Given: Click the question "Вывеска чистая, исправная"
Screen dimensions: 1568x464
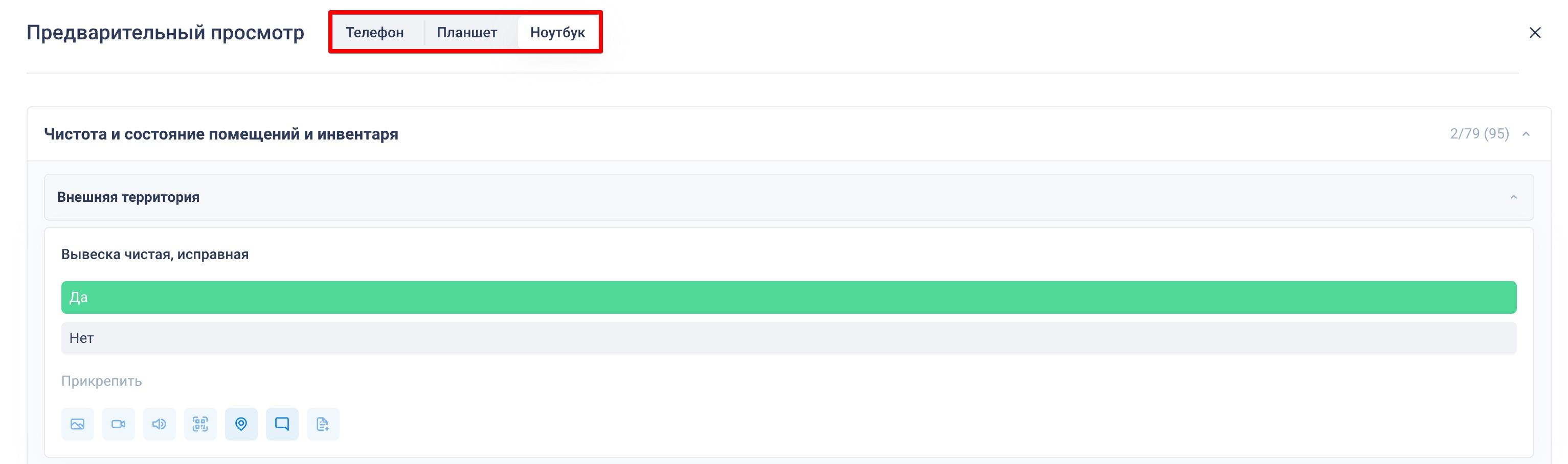Looking at the screenshot, I should point(154,255).
